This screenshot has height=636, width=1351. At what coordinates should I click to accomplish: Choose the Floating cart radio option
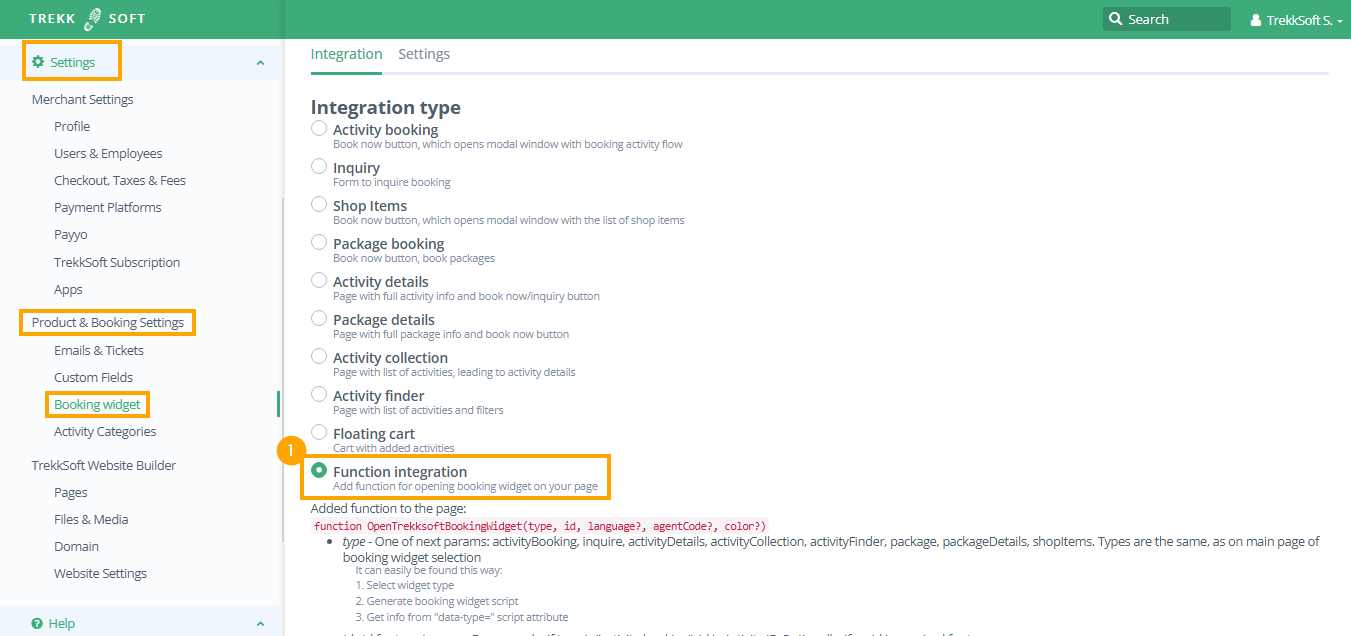click(x=319, y=432)
